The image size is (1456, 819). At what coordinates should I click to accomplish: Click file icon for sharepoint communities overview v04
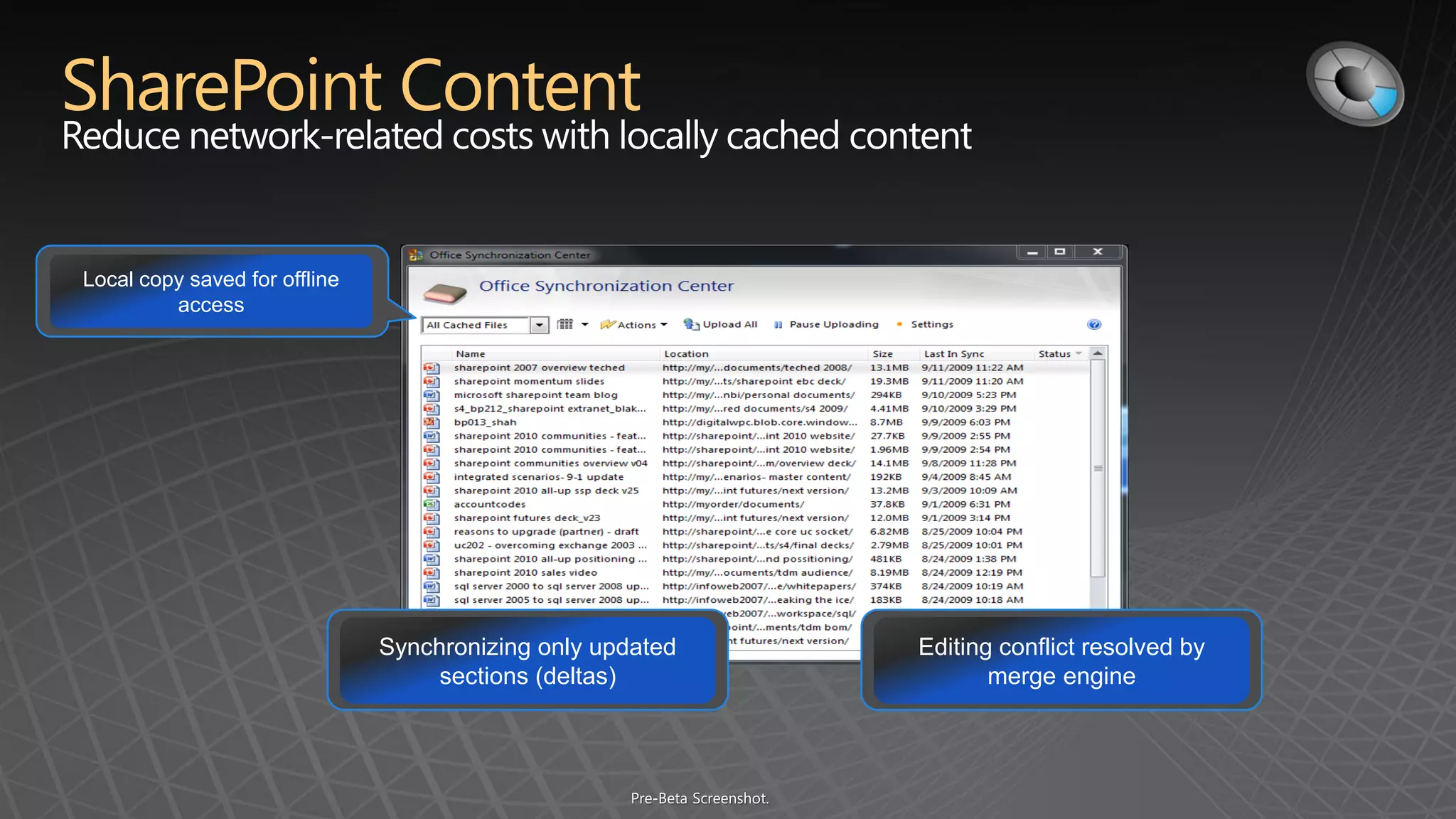click(432, 463)
